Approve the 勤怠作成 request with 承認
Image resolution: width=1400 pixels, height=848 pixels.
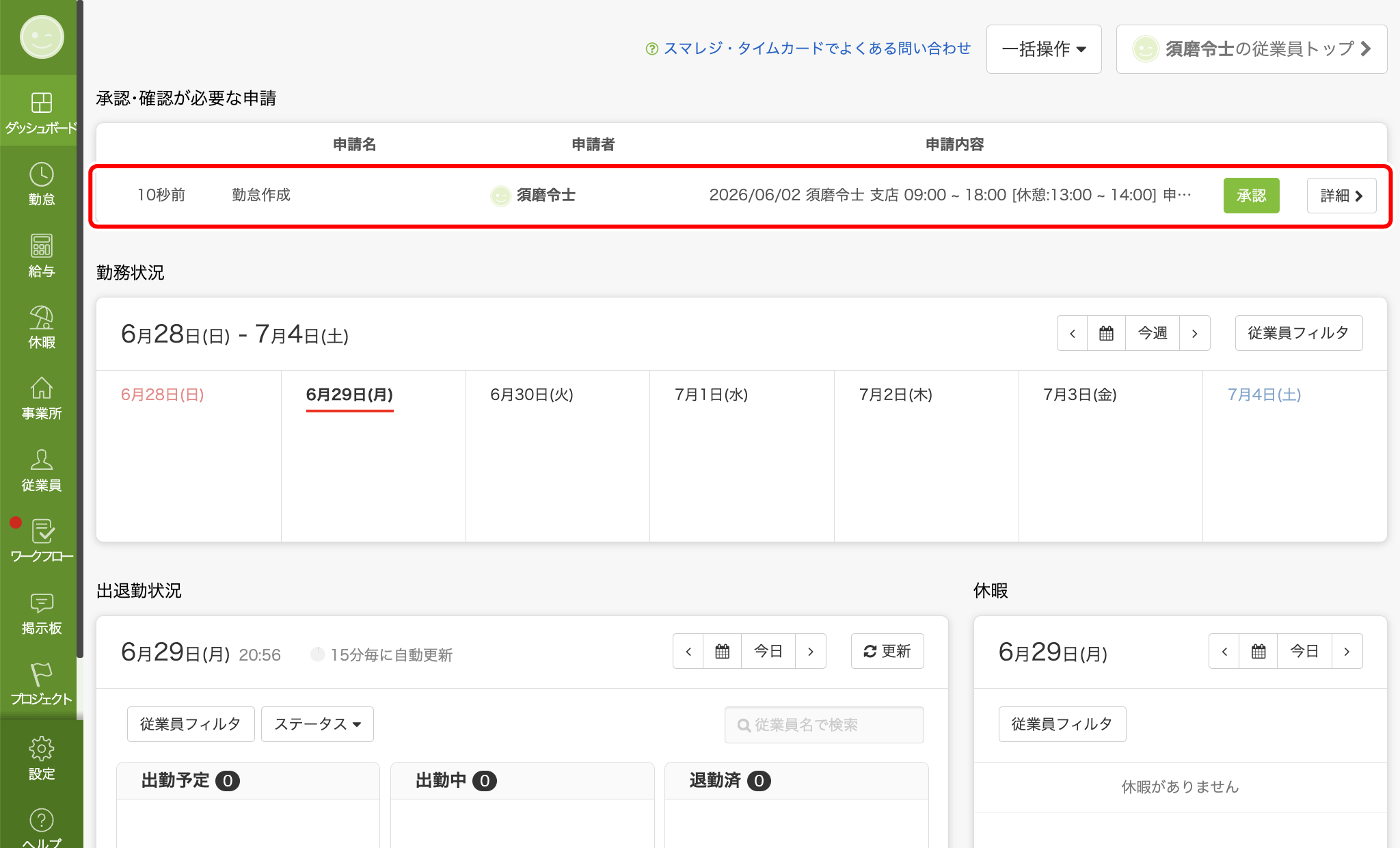click(x=1251, y=196)
